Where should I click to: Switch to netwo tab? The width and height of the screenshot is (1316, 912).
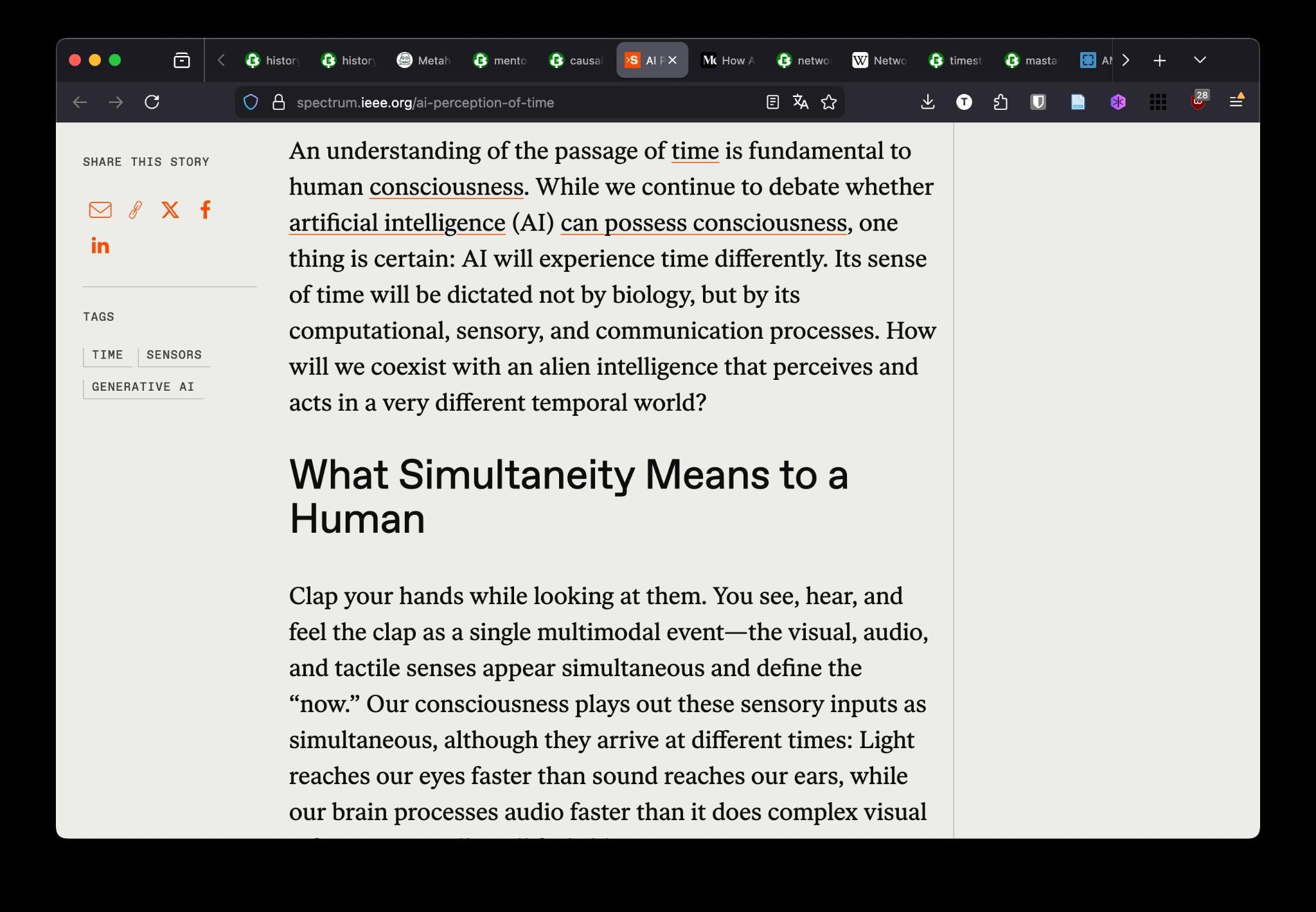click(804, 60)
